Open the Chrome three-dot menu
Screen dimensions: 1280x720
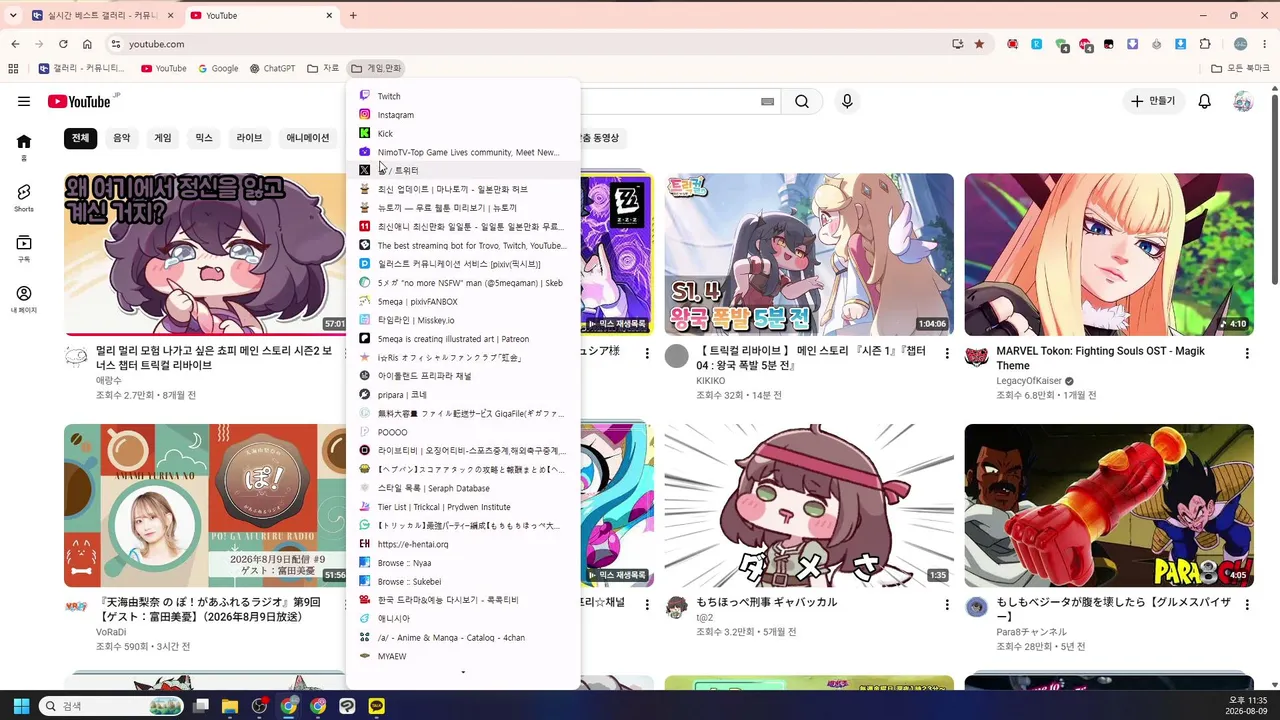1265,44
